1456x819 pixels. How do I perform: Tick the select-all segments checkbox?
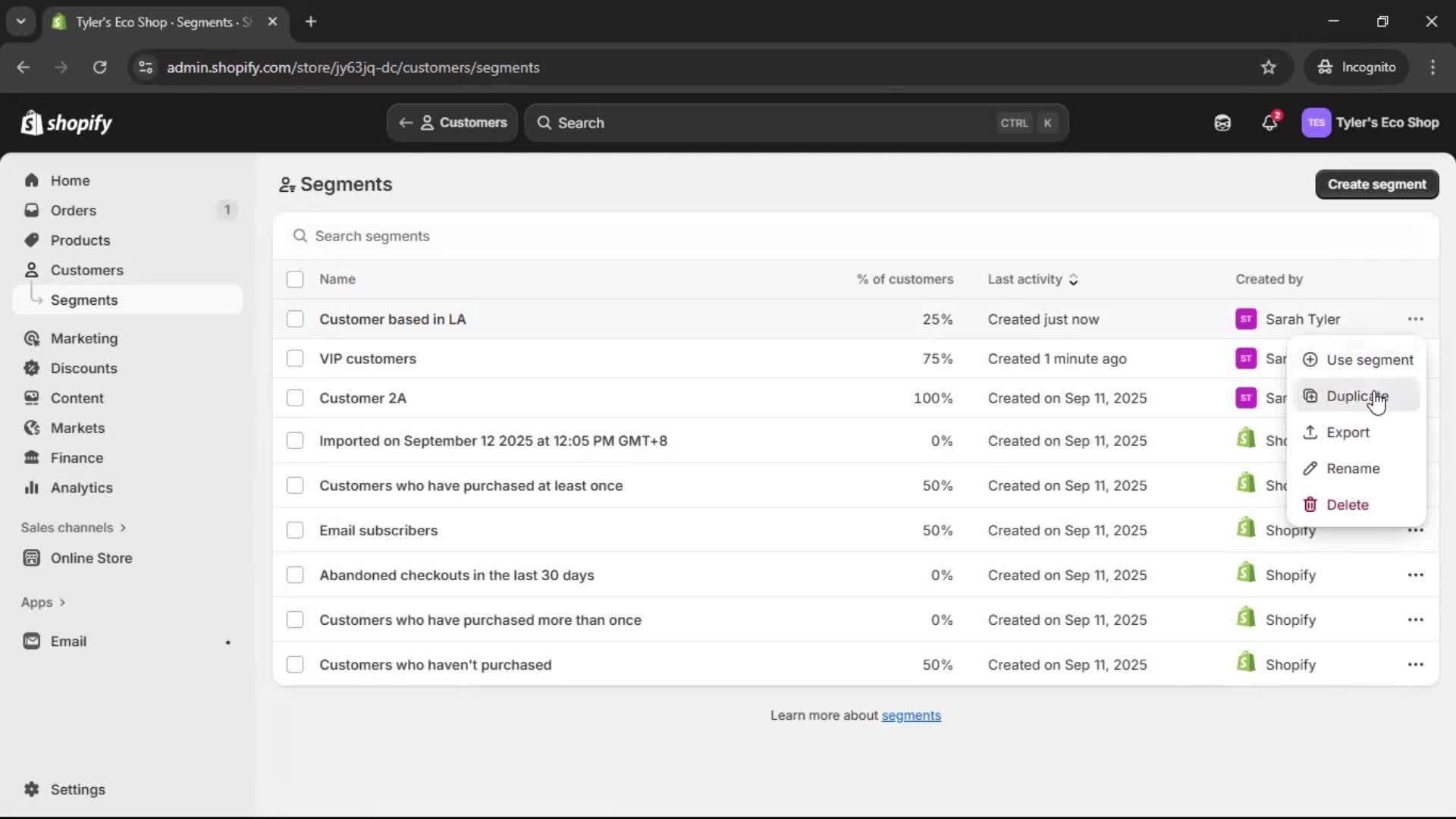(x=295, y=279)
